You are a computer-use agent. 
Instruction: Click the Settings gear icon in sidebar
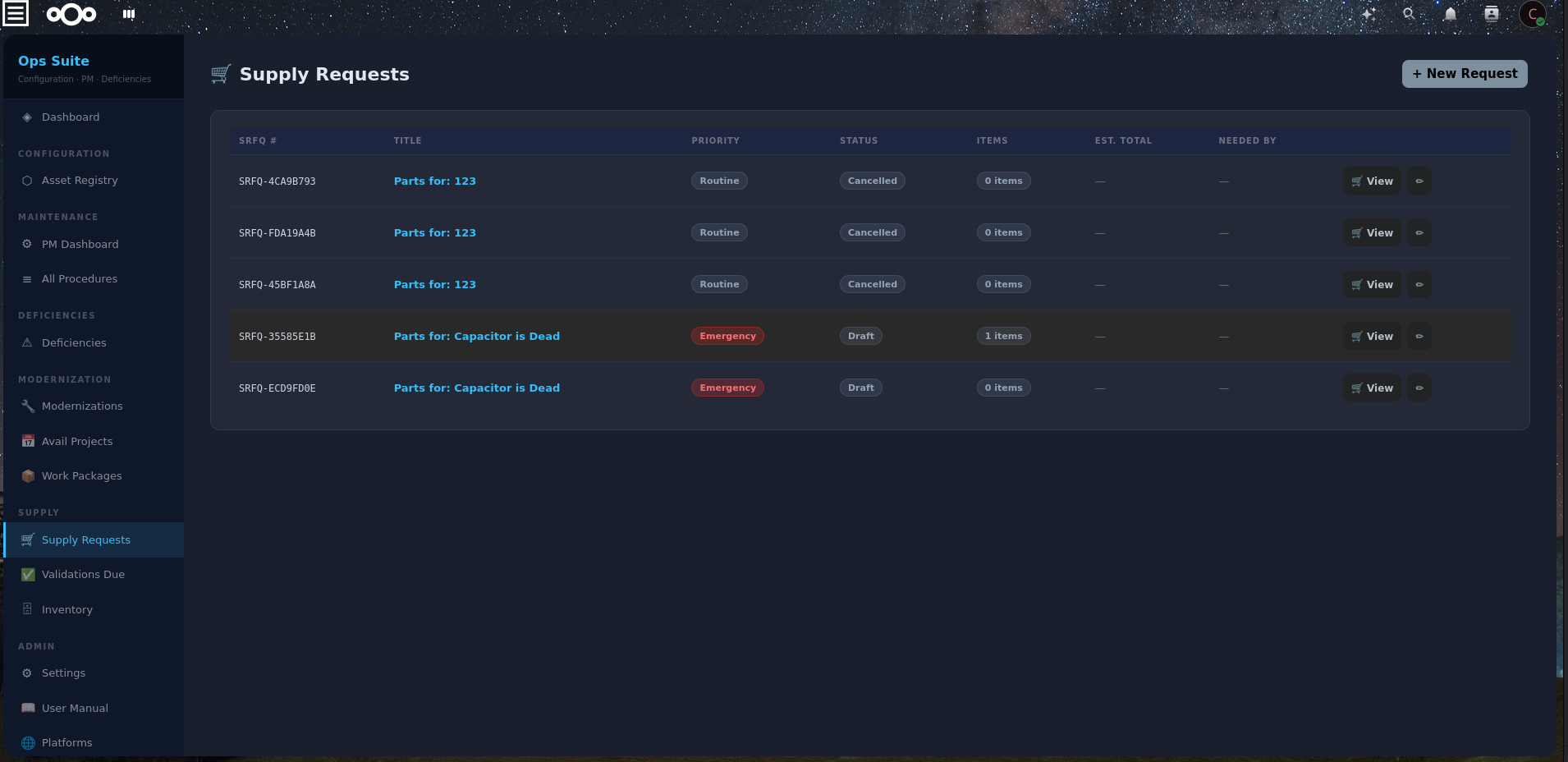coord(27,673)
